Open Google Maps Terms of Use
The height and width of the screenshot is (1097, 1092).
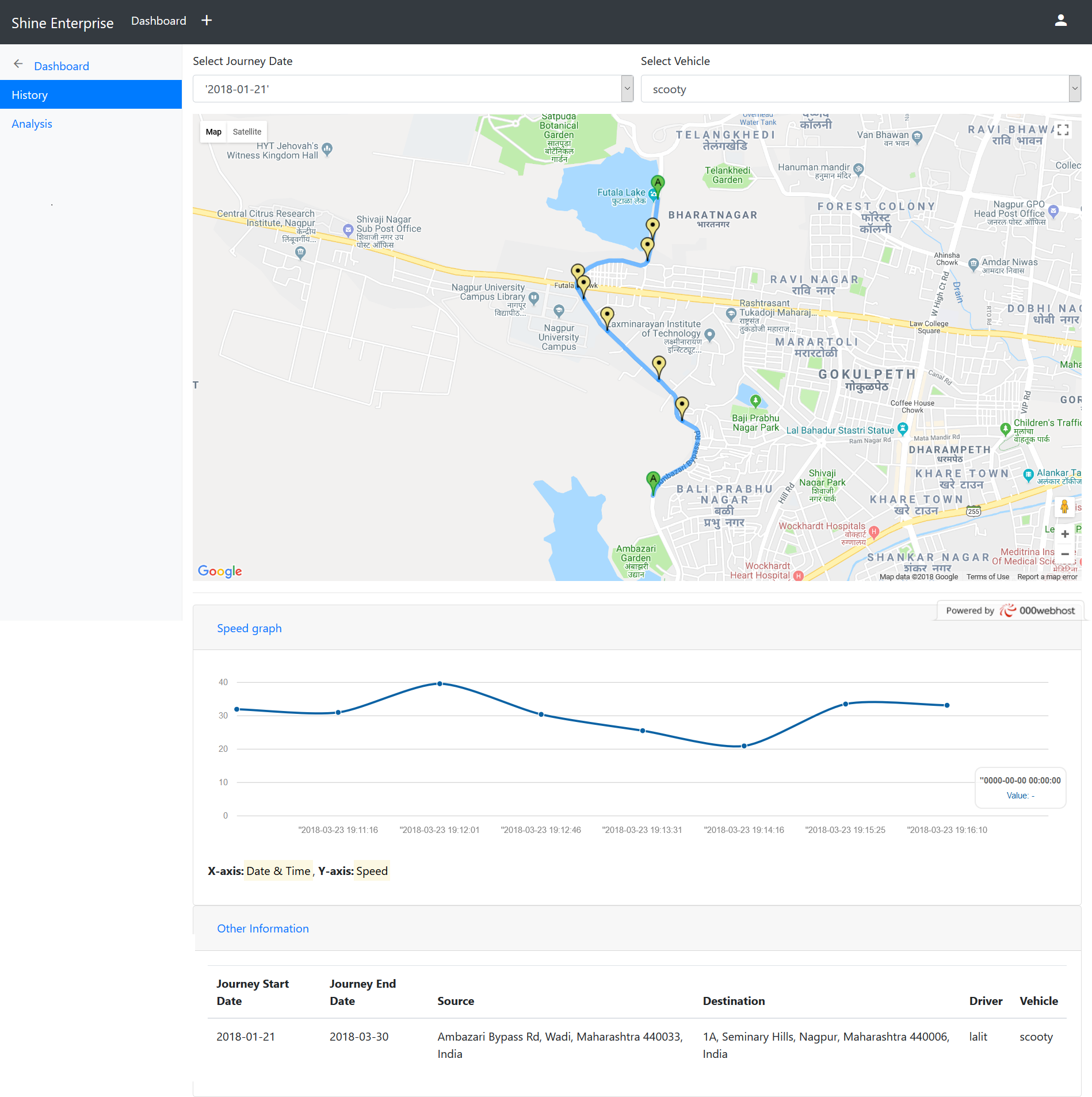click(987, 577)
